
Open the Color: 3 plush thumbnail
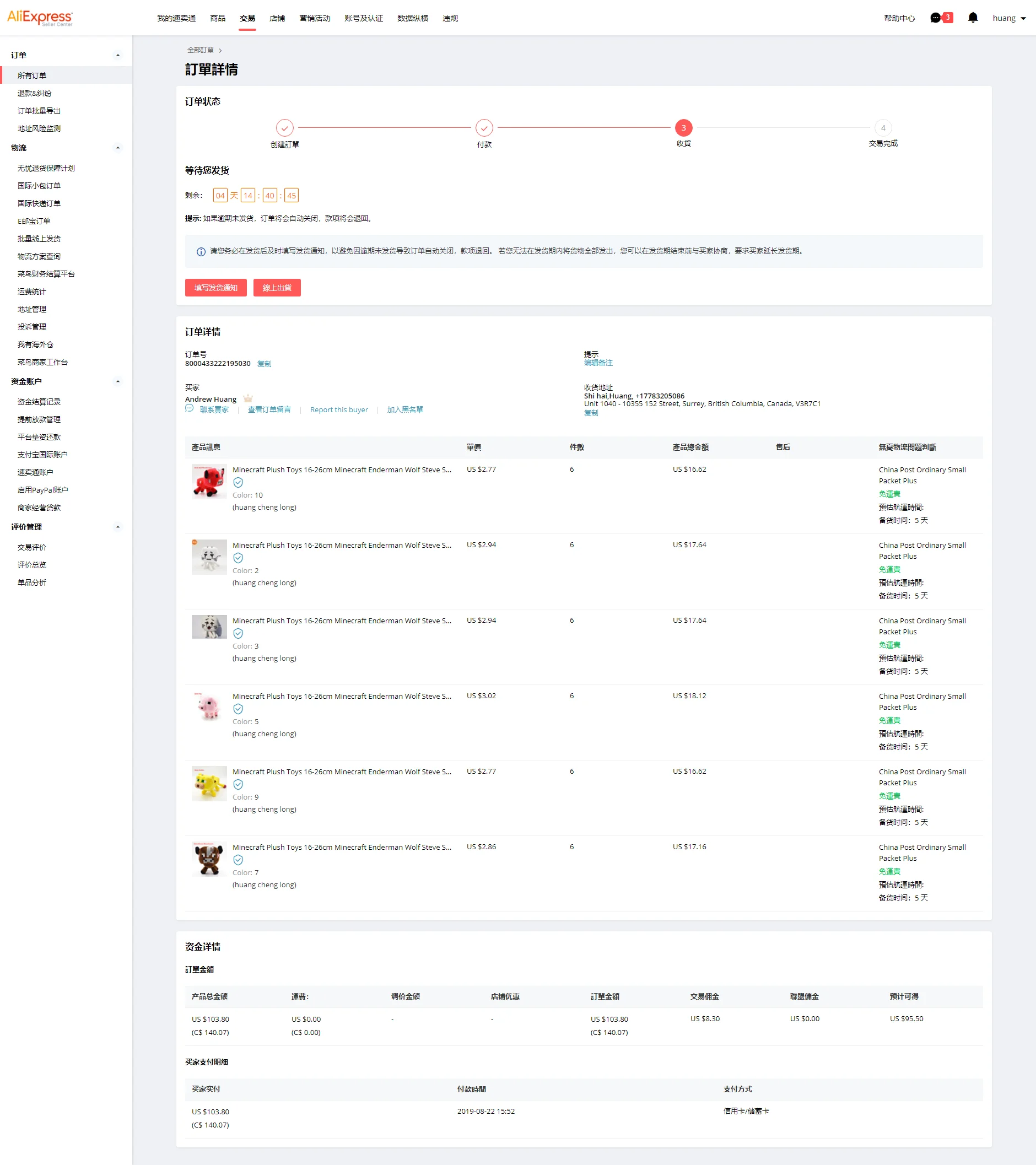[209, 627]
